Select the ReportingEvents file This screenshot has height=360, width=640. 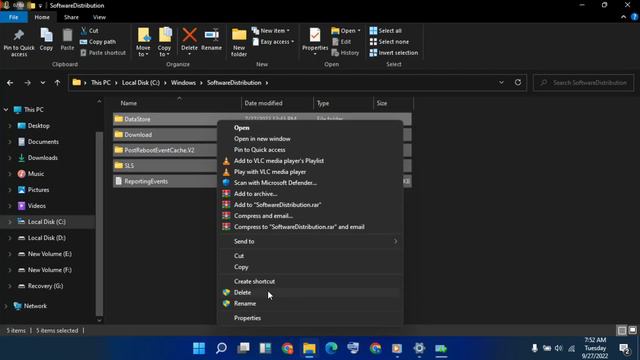click(146, 181)
